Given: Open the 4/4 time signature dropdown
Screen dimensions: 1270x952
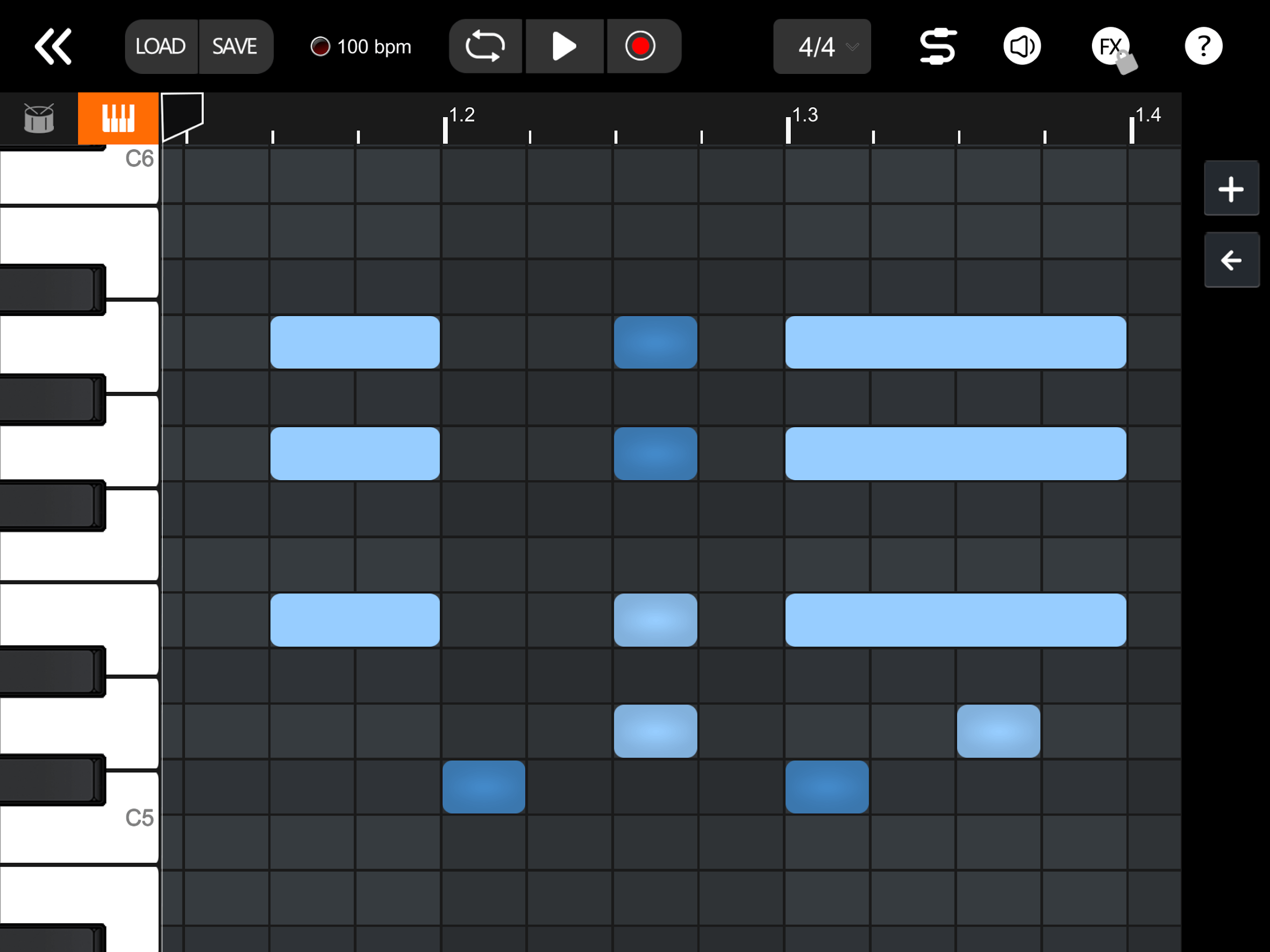Looking at the screenshot, I should [821, 47].
